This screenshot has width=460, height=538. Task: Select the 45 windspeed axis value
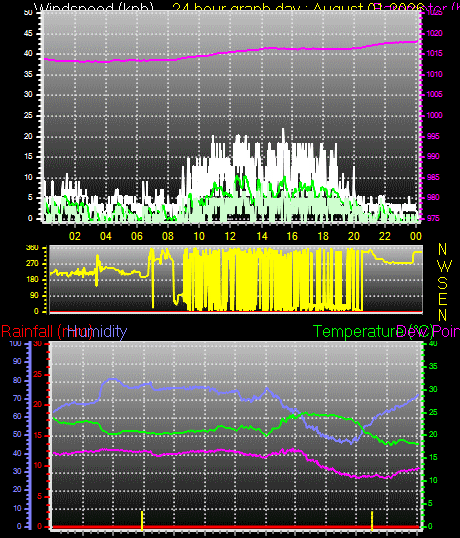click(x=28, y=33)
